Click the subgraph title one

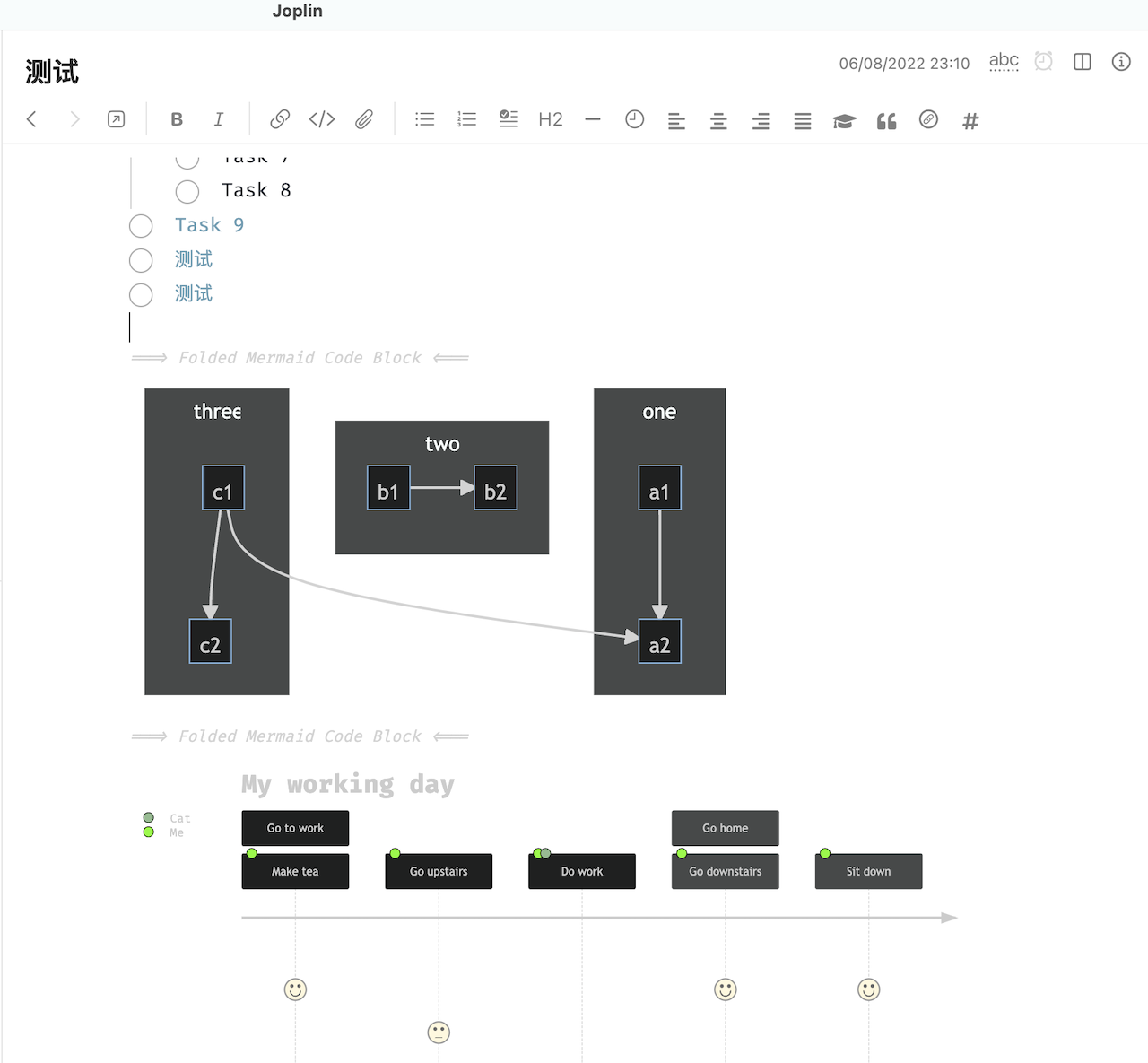point(659,412)
